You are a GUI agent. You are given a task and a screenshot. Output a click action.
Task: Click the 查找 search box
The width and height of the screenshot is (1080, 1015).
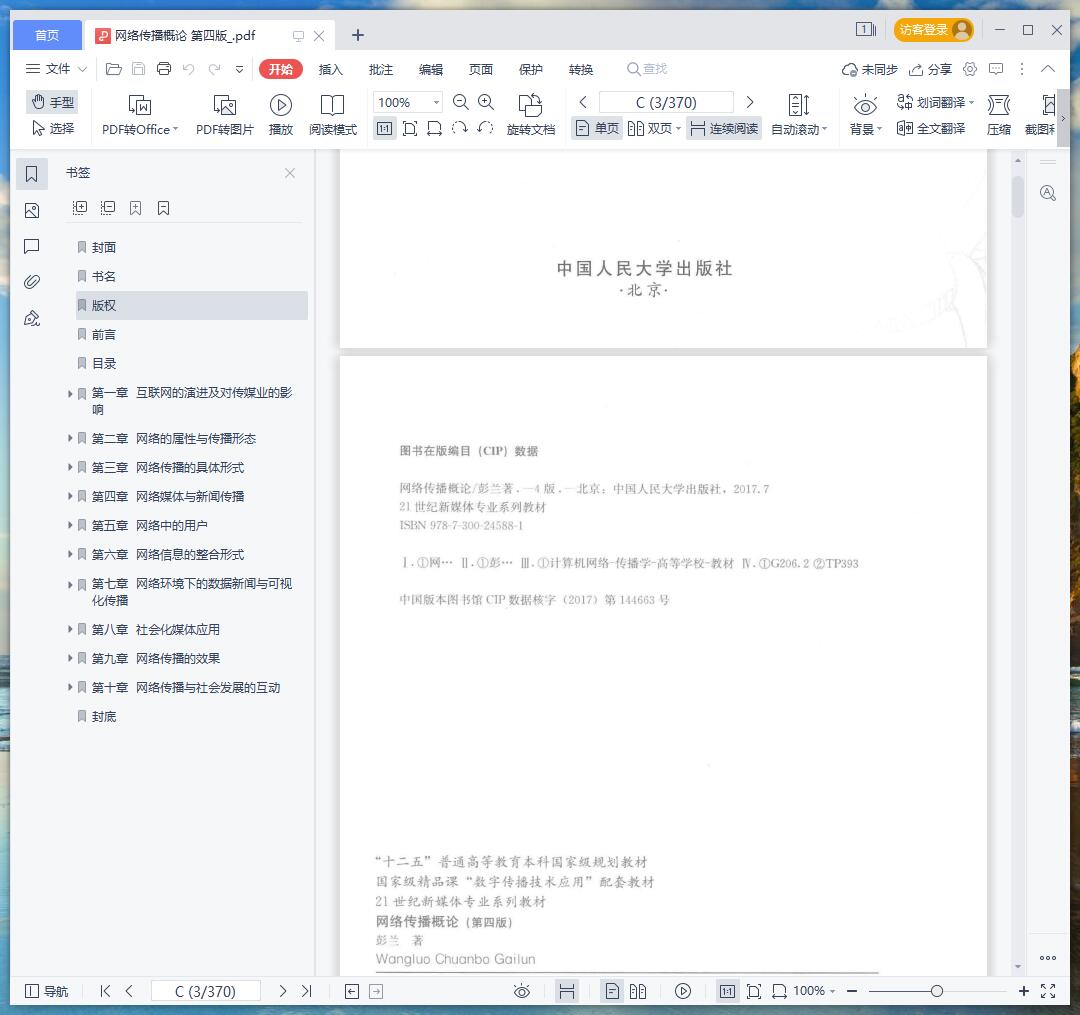point(647,69)
